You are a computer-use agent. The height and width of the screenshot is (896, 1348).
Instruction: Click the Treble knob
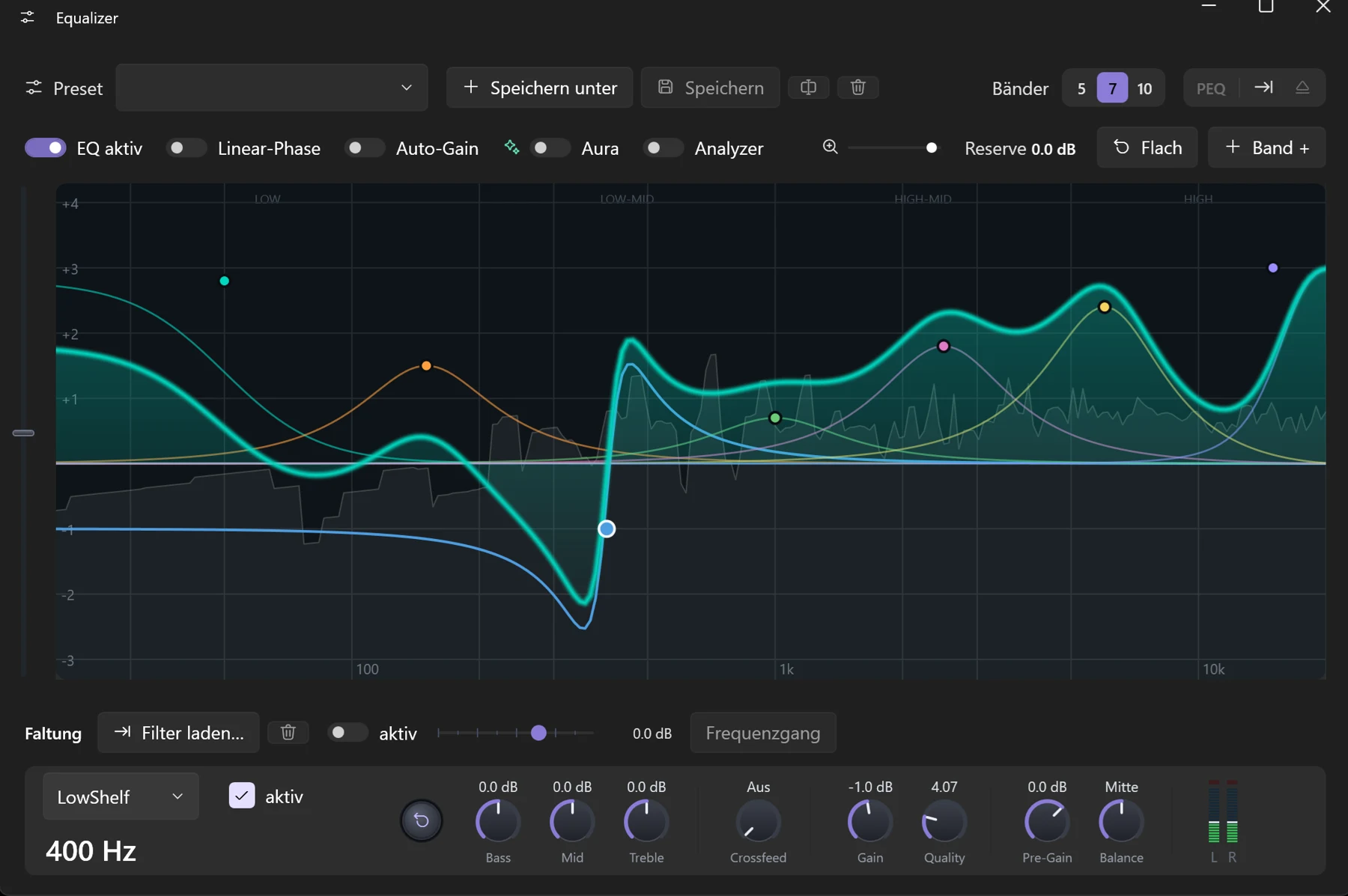(x=646, y=821)
